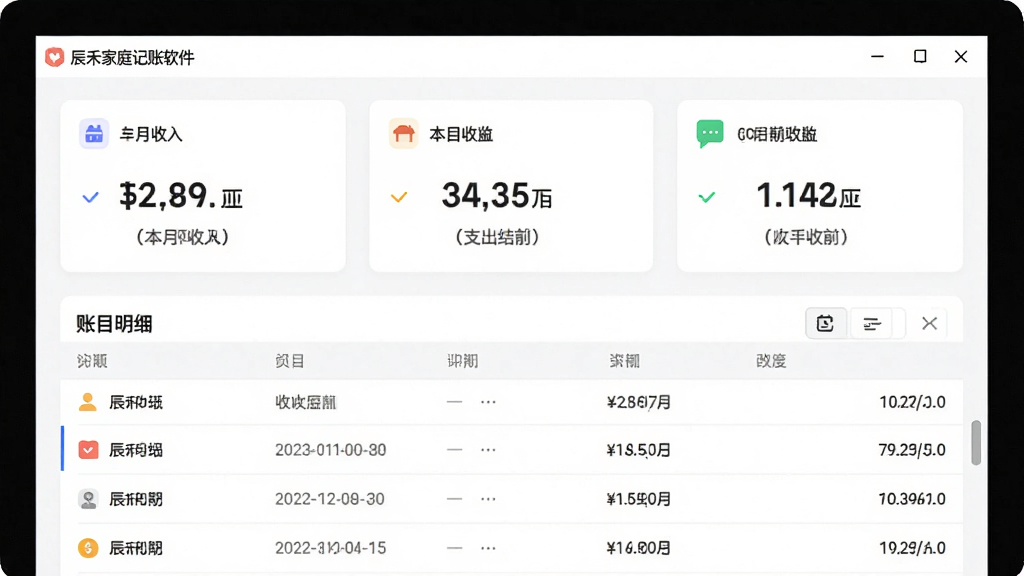Minimize the 辰禾家庭记账软件 window

(878, 57)
